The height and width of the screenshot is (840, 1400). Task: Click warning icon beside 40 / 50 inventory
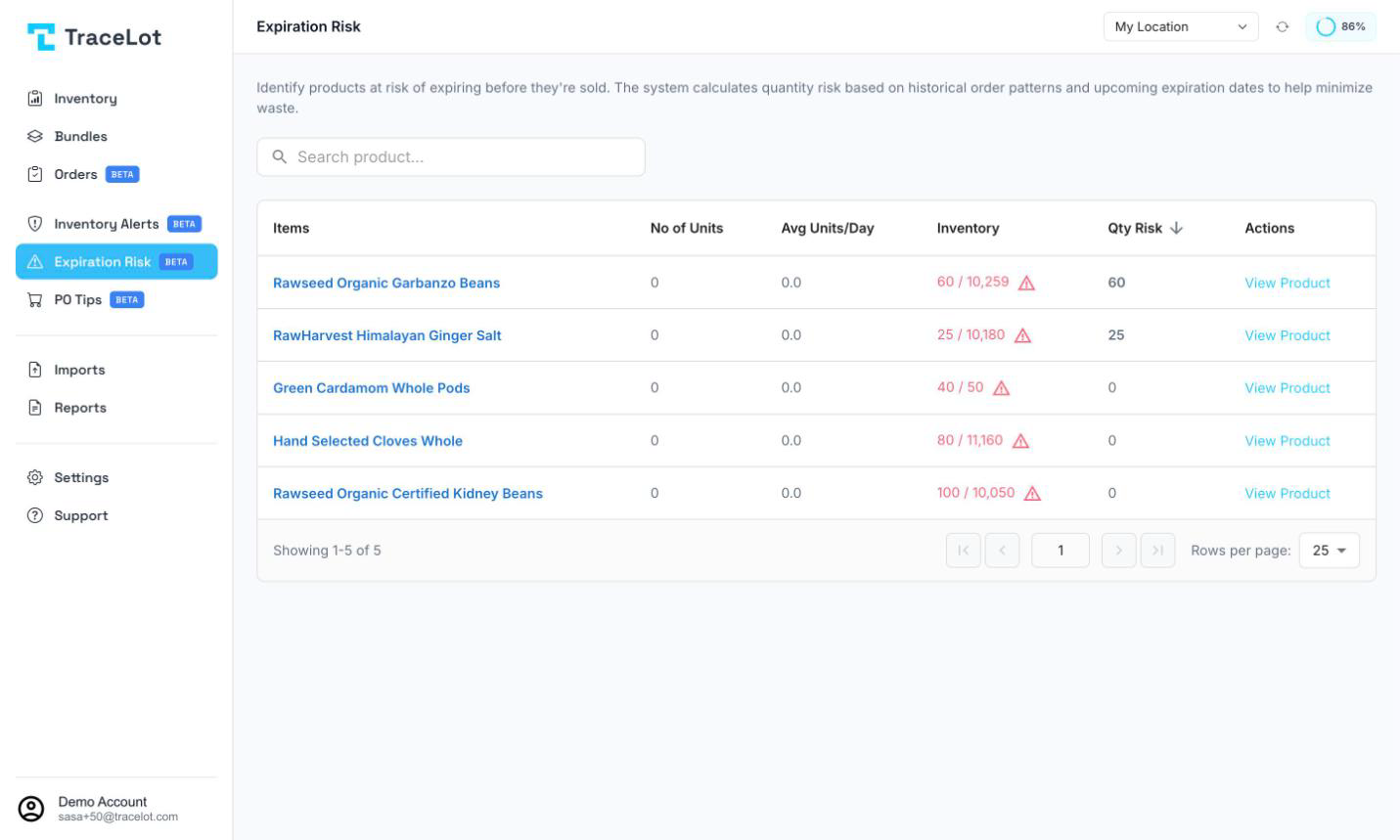1001,388
